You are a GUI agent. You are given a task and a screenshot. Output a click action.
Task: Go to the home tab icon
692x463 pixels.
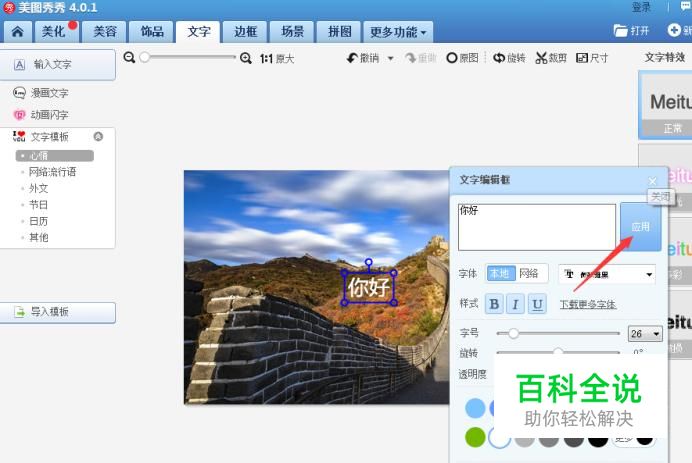tap(18, 32)
